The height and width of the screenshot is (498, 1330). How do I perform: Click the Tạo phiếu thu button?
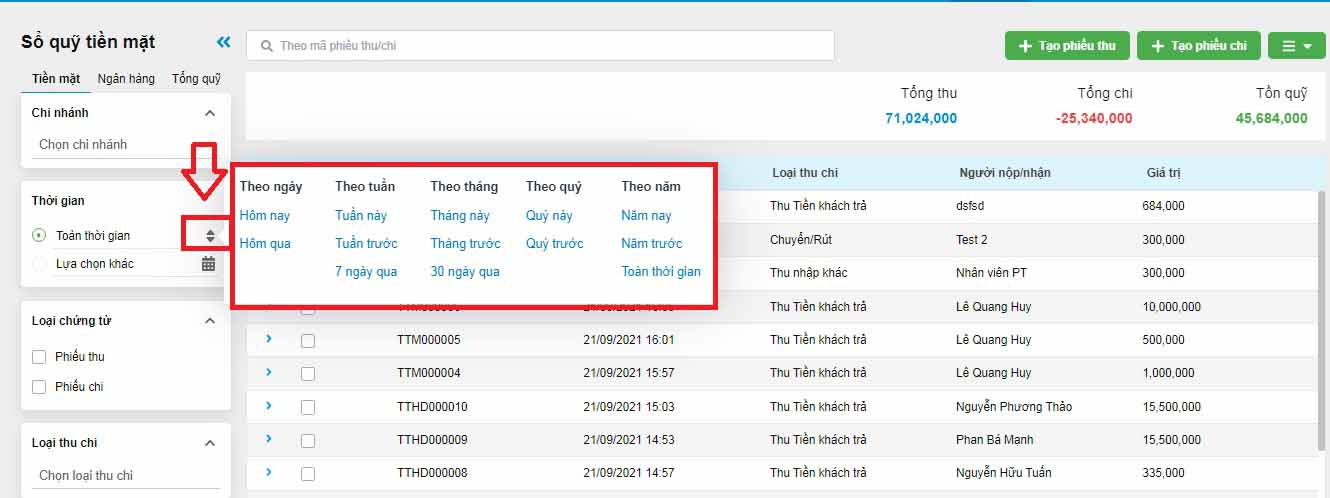click(x=1066, y=46)
